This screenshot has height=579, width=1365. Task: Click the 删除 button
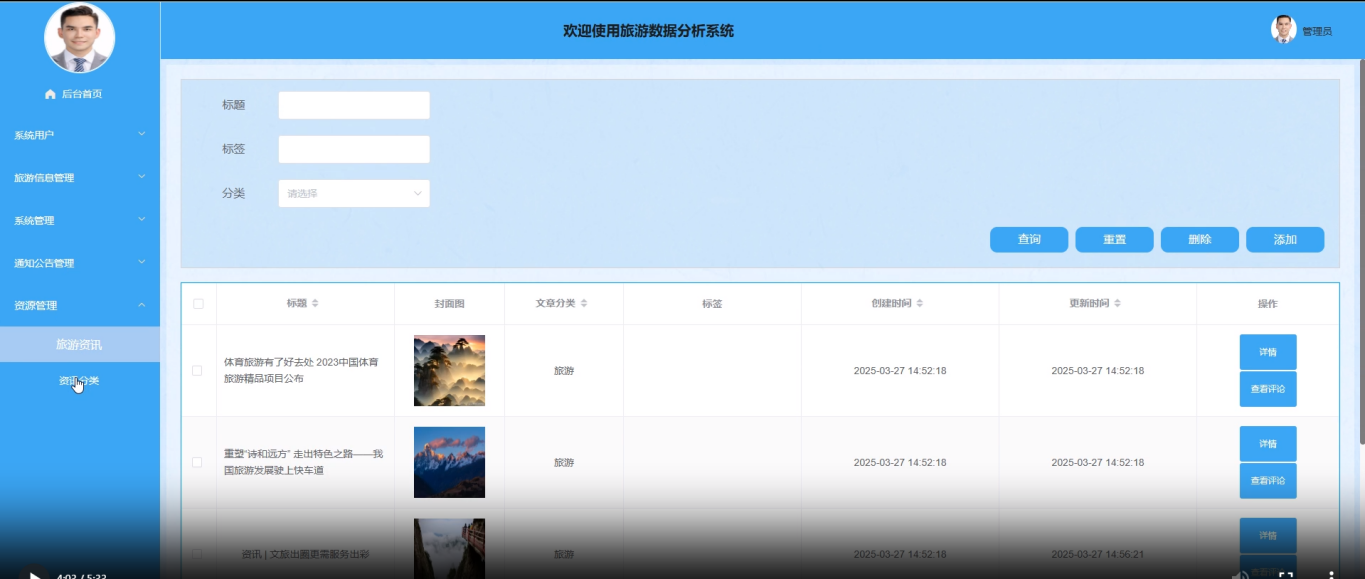tap(1200, 240)
